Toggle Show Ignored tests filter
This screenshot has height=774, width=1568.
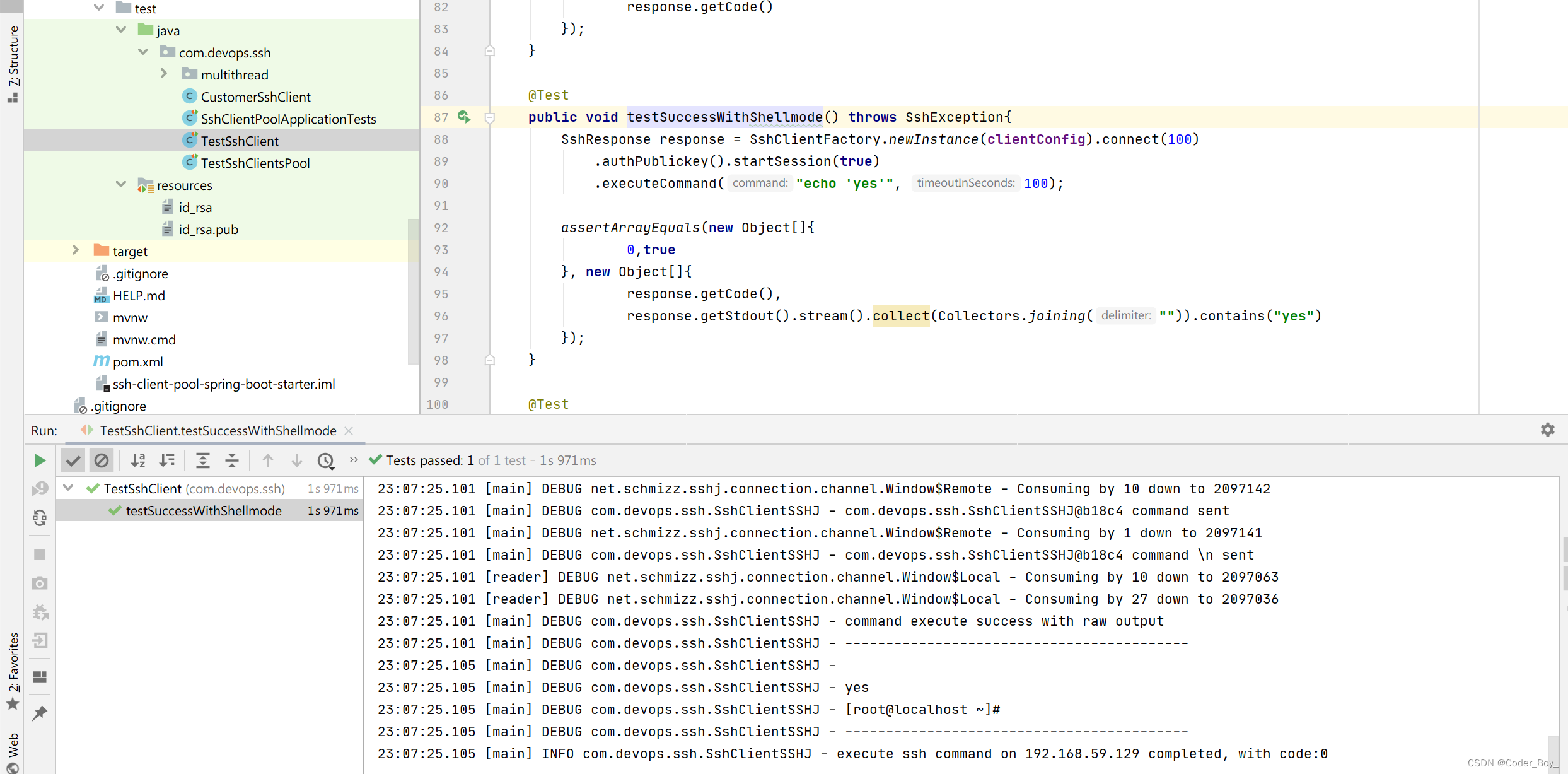tap(102, 460)
